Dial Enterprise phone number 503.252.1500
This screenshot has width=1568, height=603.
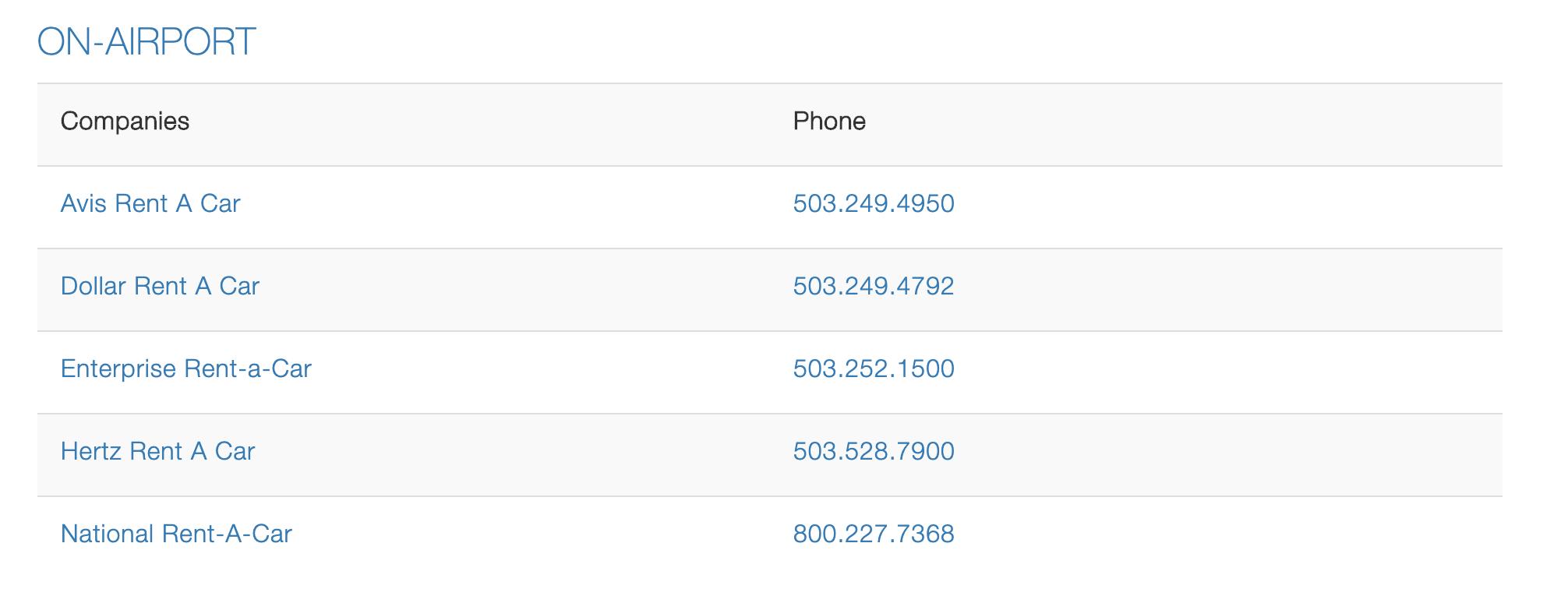(873, 369)
